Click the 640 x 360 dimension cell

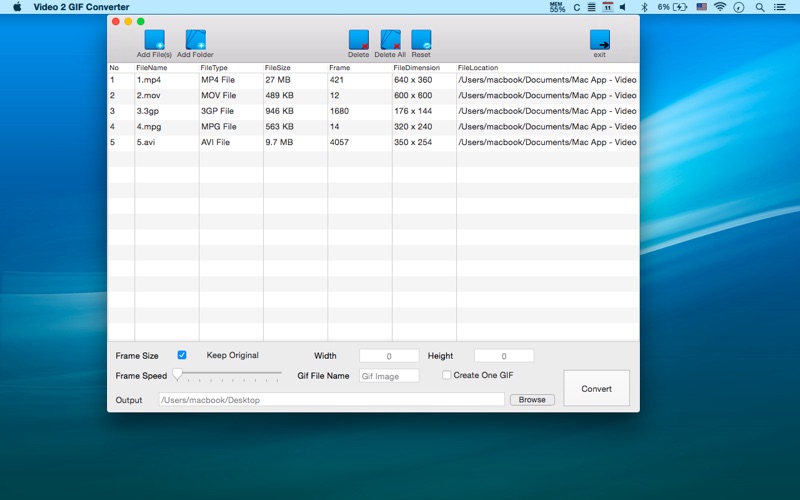(x=413, y=80)
